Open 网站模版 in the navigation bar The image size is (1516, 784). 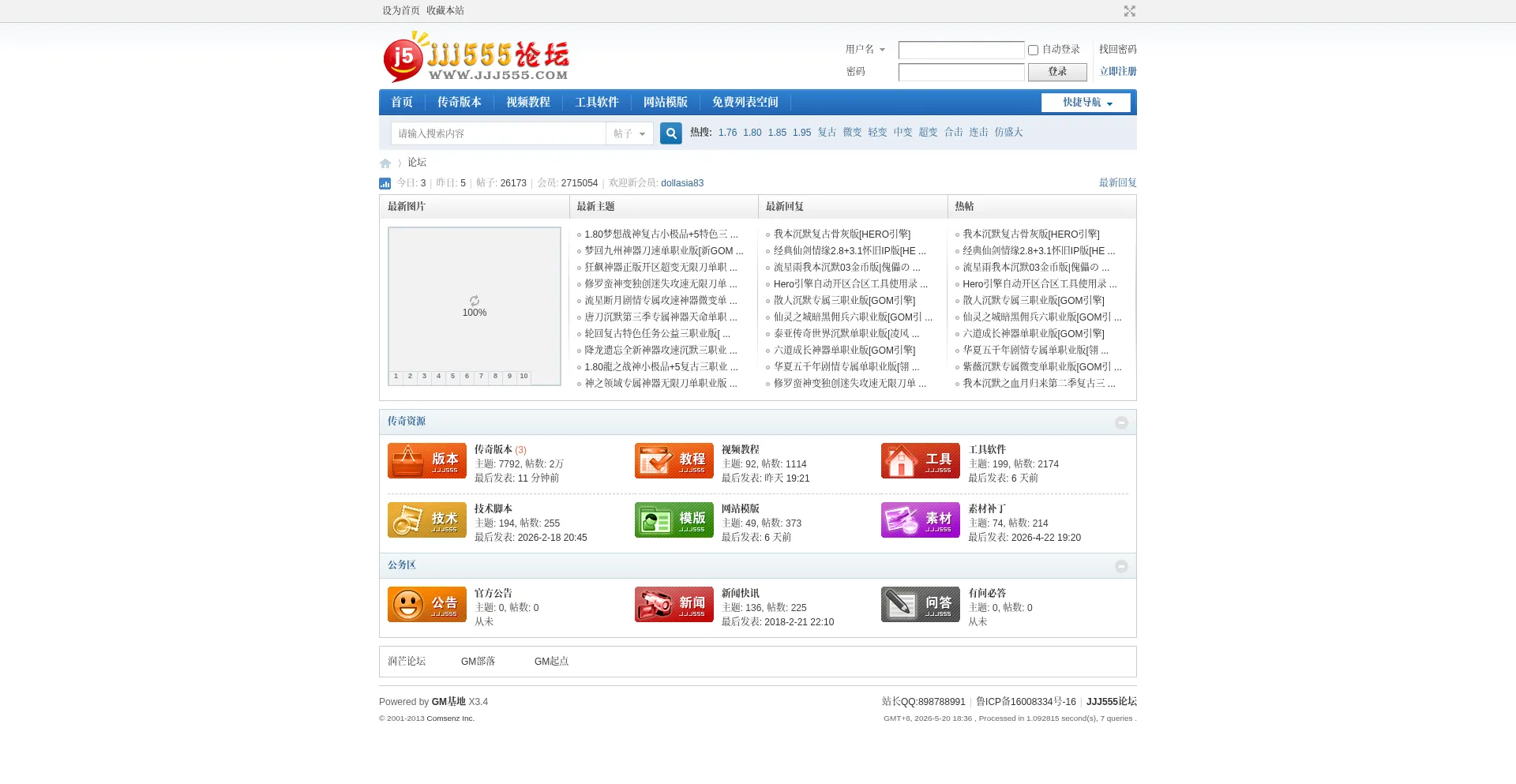(666, 103)
